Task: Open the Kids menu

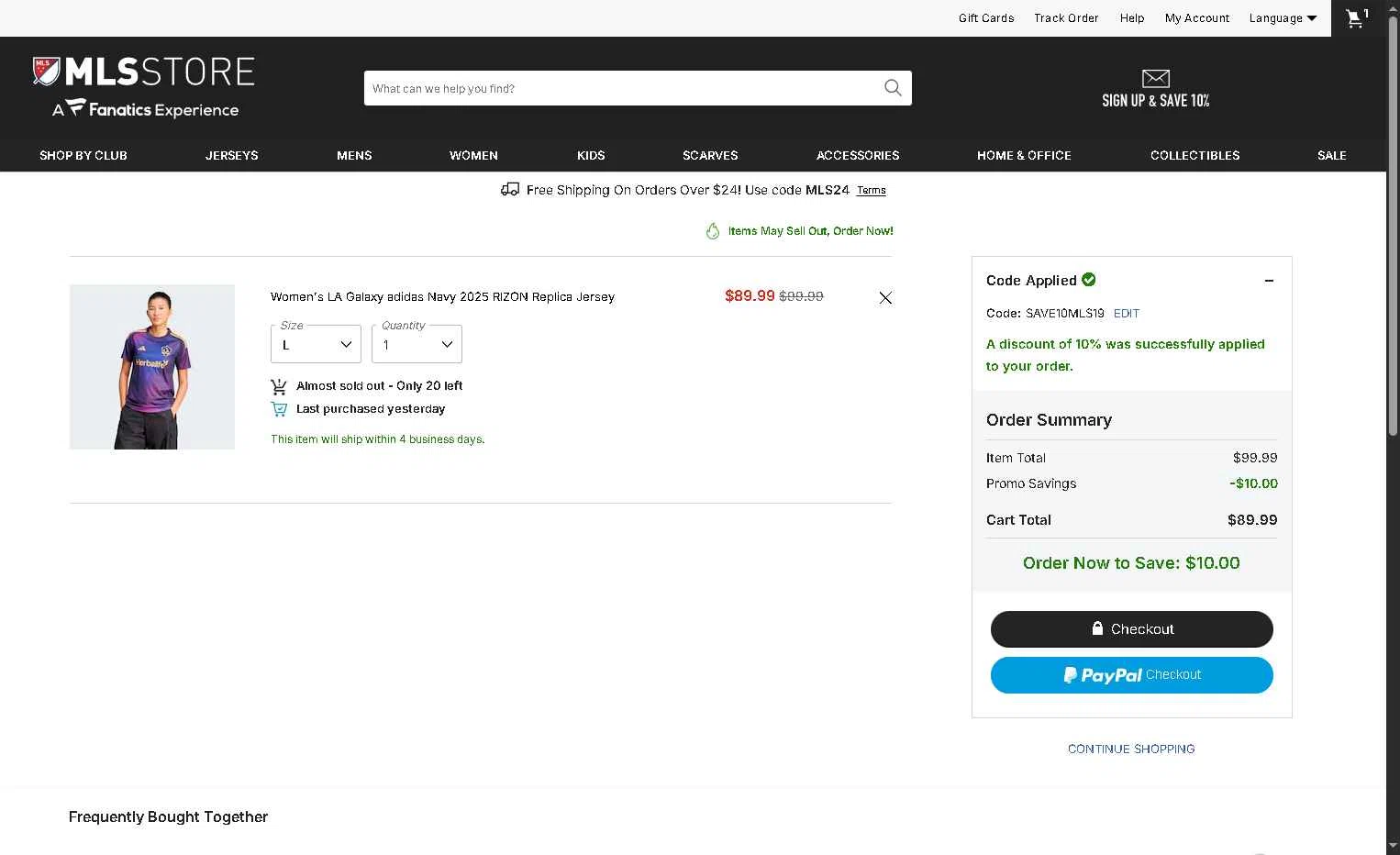Action: (591, 155)
